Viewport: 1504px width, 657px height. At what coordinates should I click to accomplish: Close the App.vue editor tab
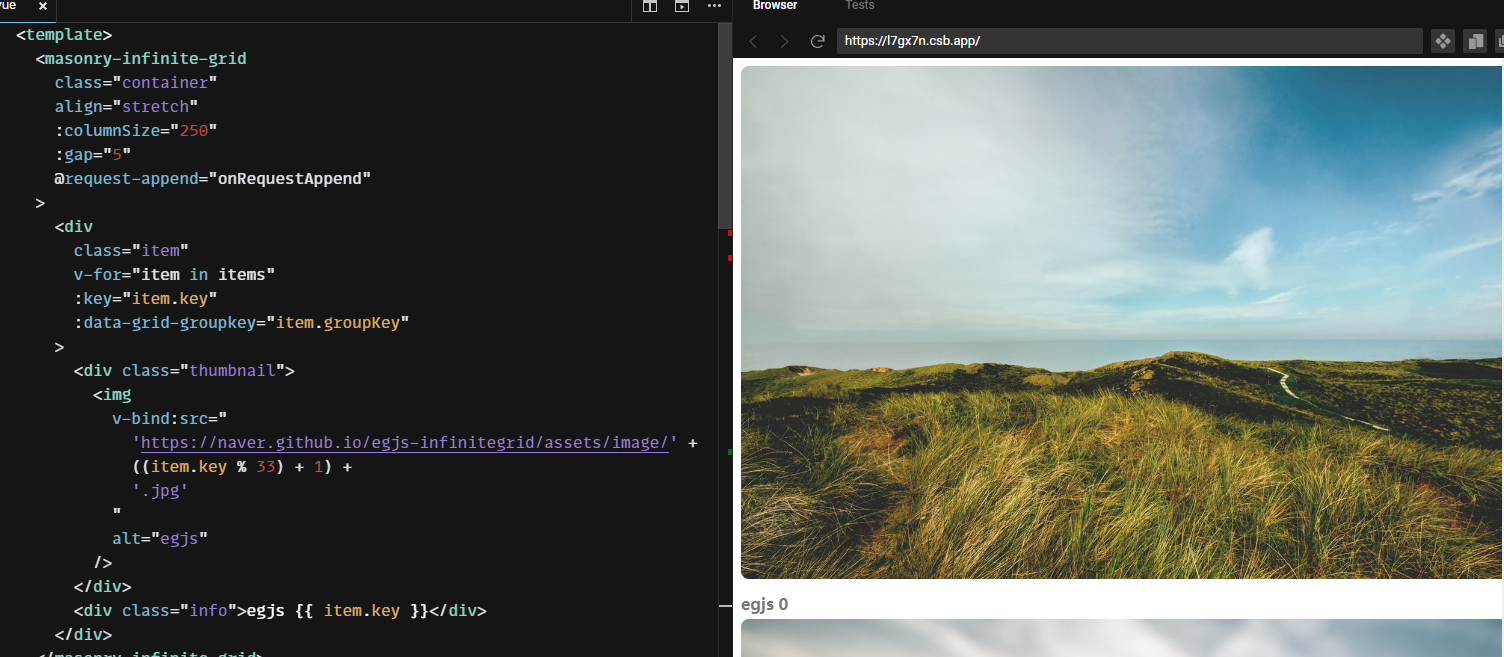[x=42, y=6]
